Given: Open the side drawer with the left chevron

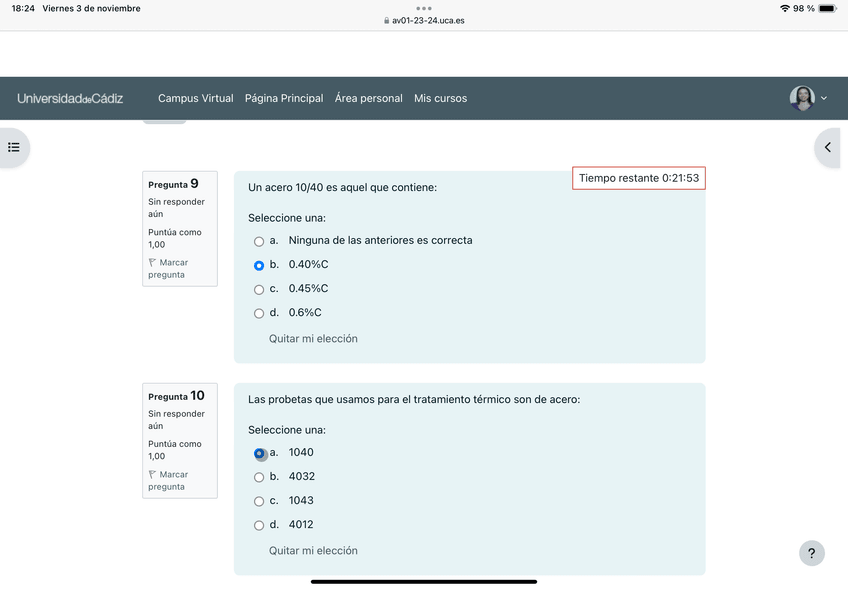Looking at the screenshot, I should click(827, 147).
